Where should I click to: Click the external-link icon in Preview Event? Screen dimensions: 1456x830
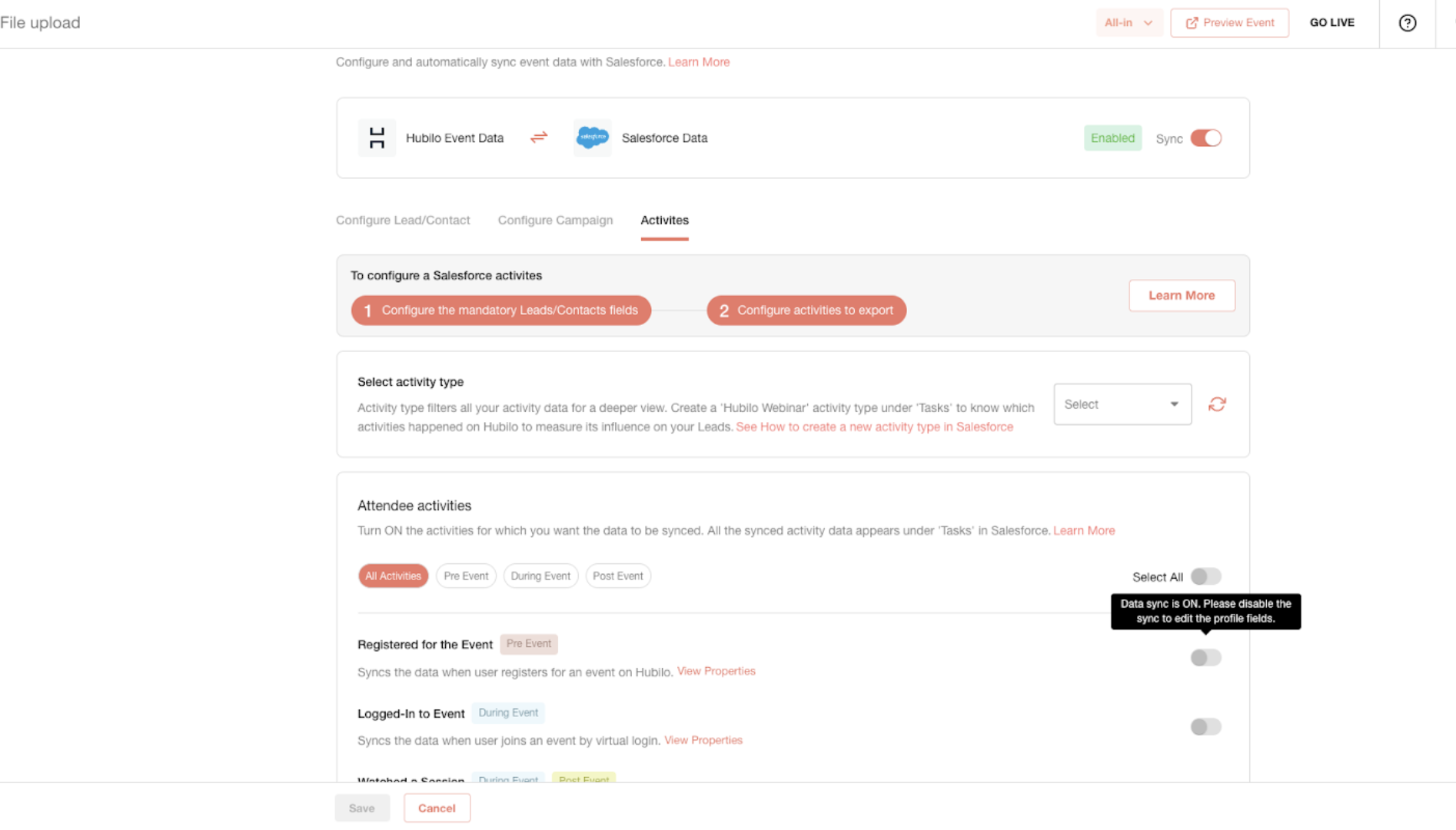click(x=1192, y=23)
